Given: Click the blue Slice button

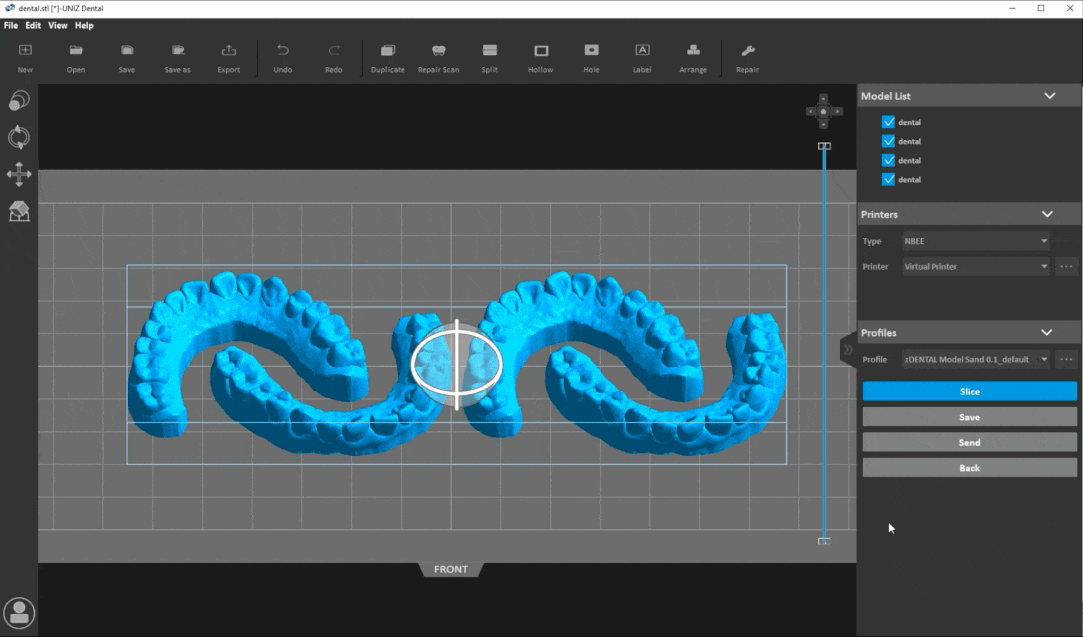Looking at the screenshot, I should tap(969, 392).
